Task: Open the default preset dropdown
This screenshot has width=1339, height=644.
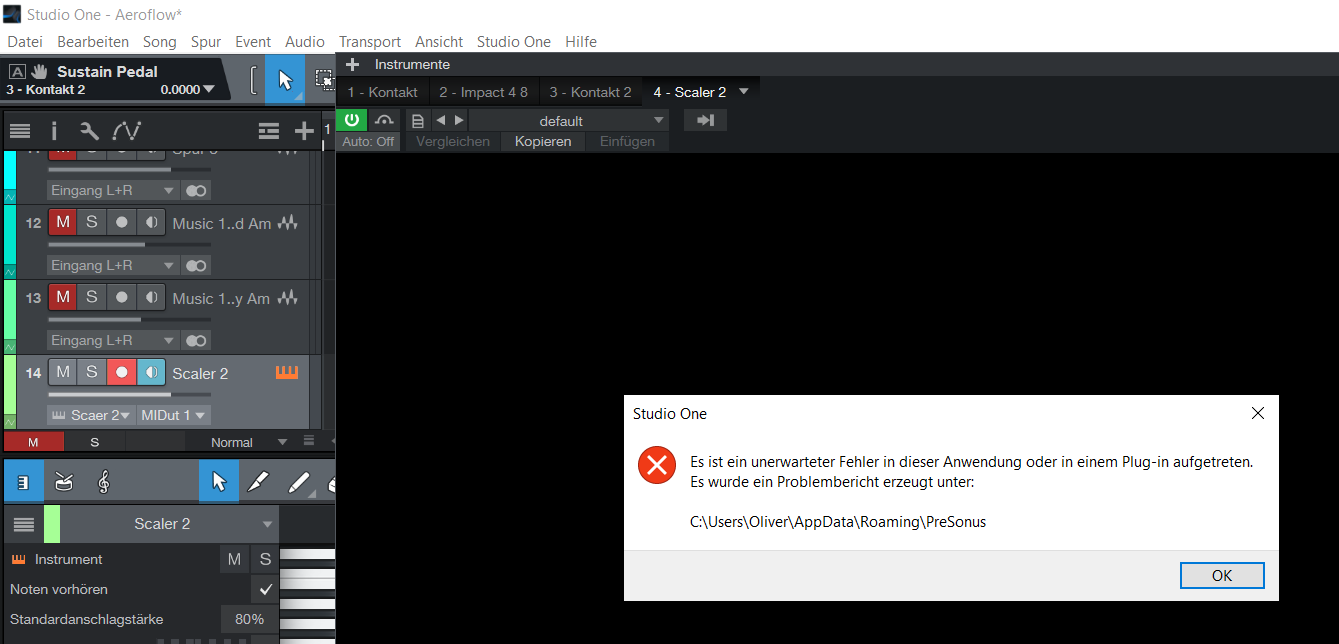Action: pyautogui.click(x=567, y=121)
